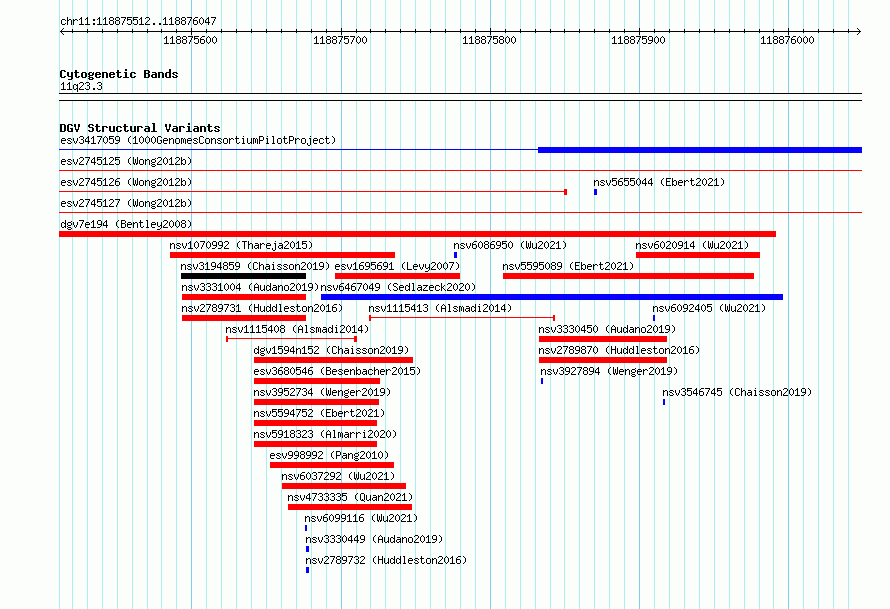Click the DGV Structural Variants track title
Viewport: 890px width, 609px height.
[140, 128]
